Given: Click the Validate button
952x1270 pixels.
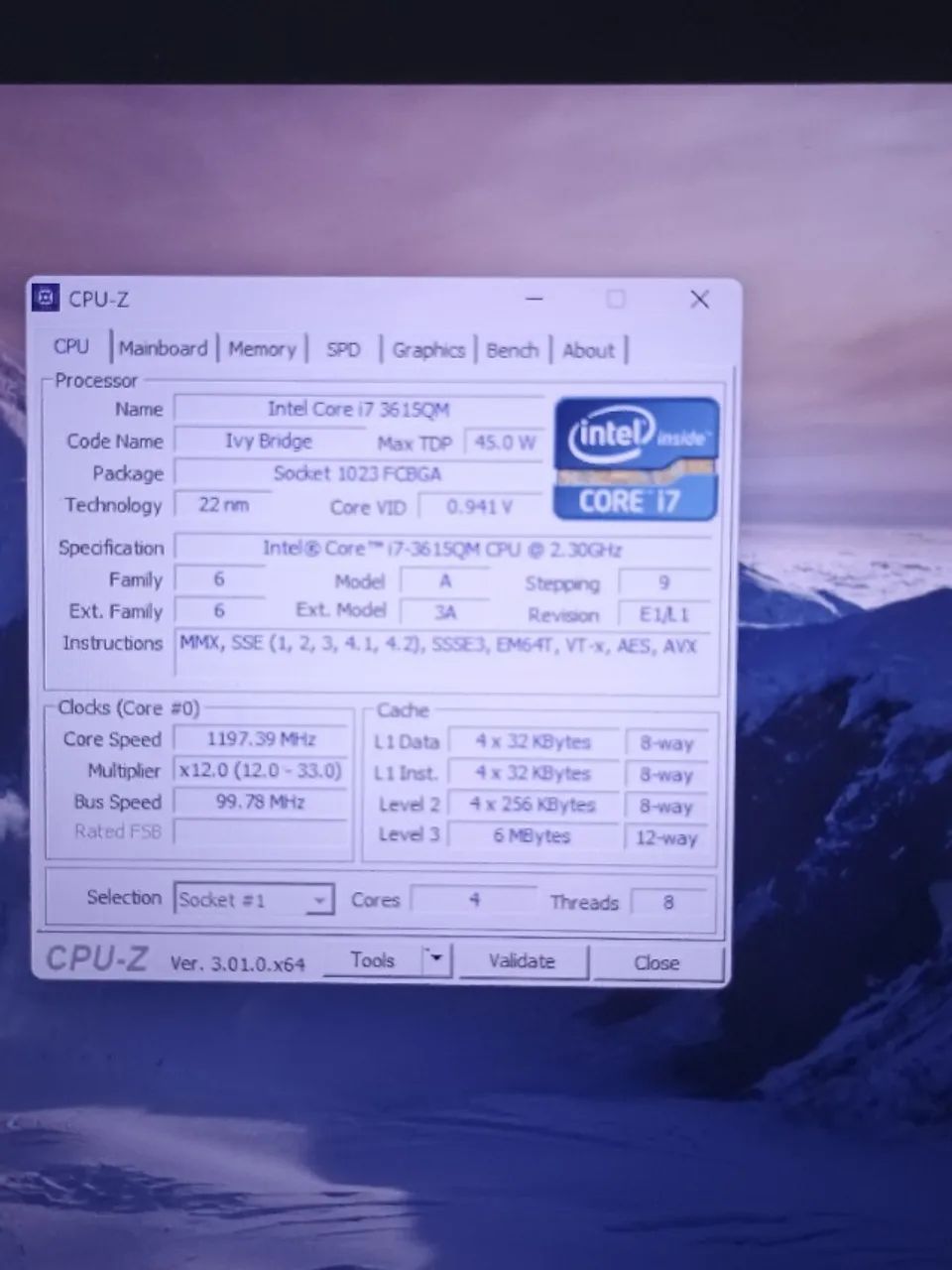Looking at the screenshot, I should point(522,960).
